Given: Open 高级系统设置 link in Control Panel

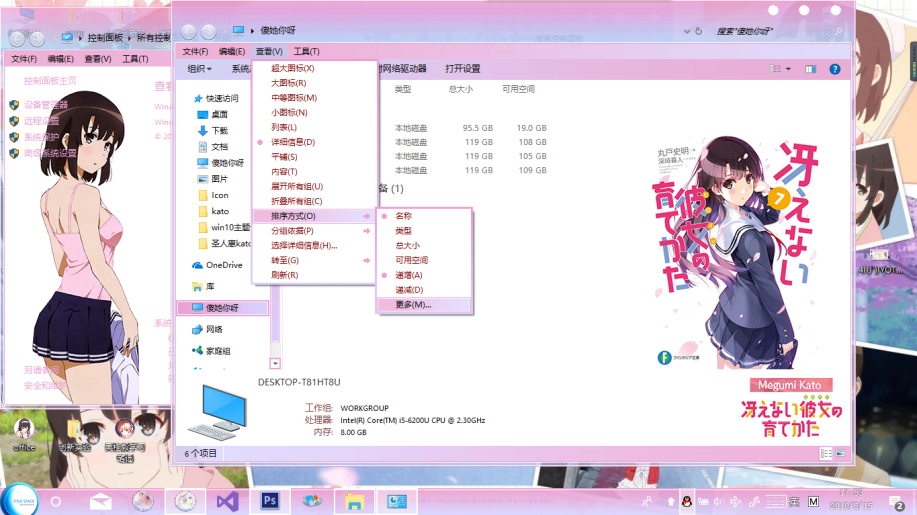Looking at the screenshot, I should (x=50, y=153).
